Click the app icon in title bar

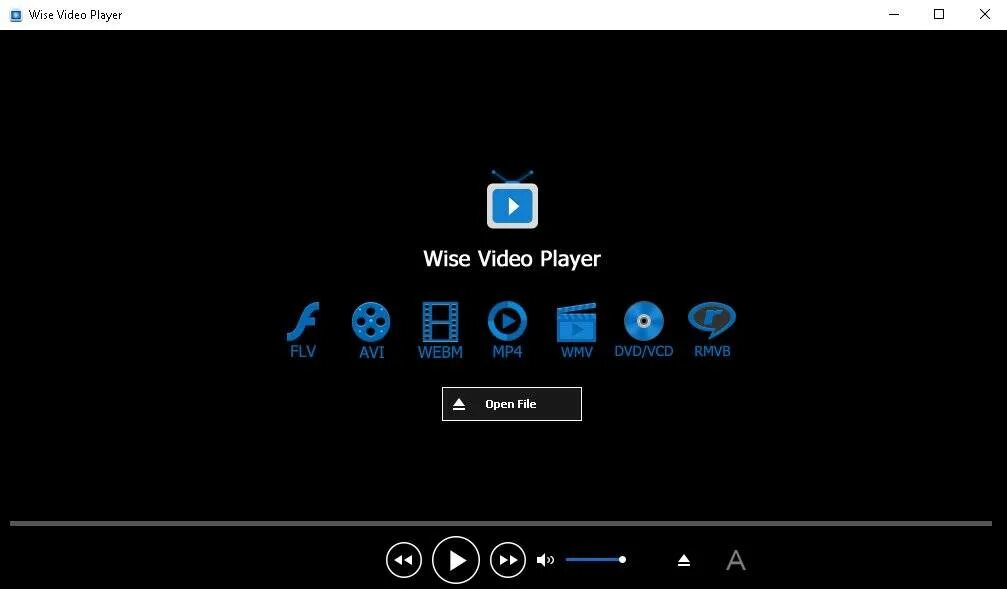pyautogui.click(x=16, y=15)
